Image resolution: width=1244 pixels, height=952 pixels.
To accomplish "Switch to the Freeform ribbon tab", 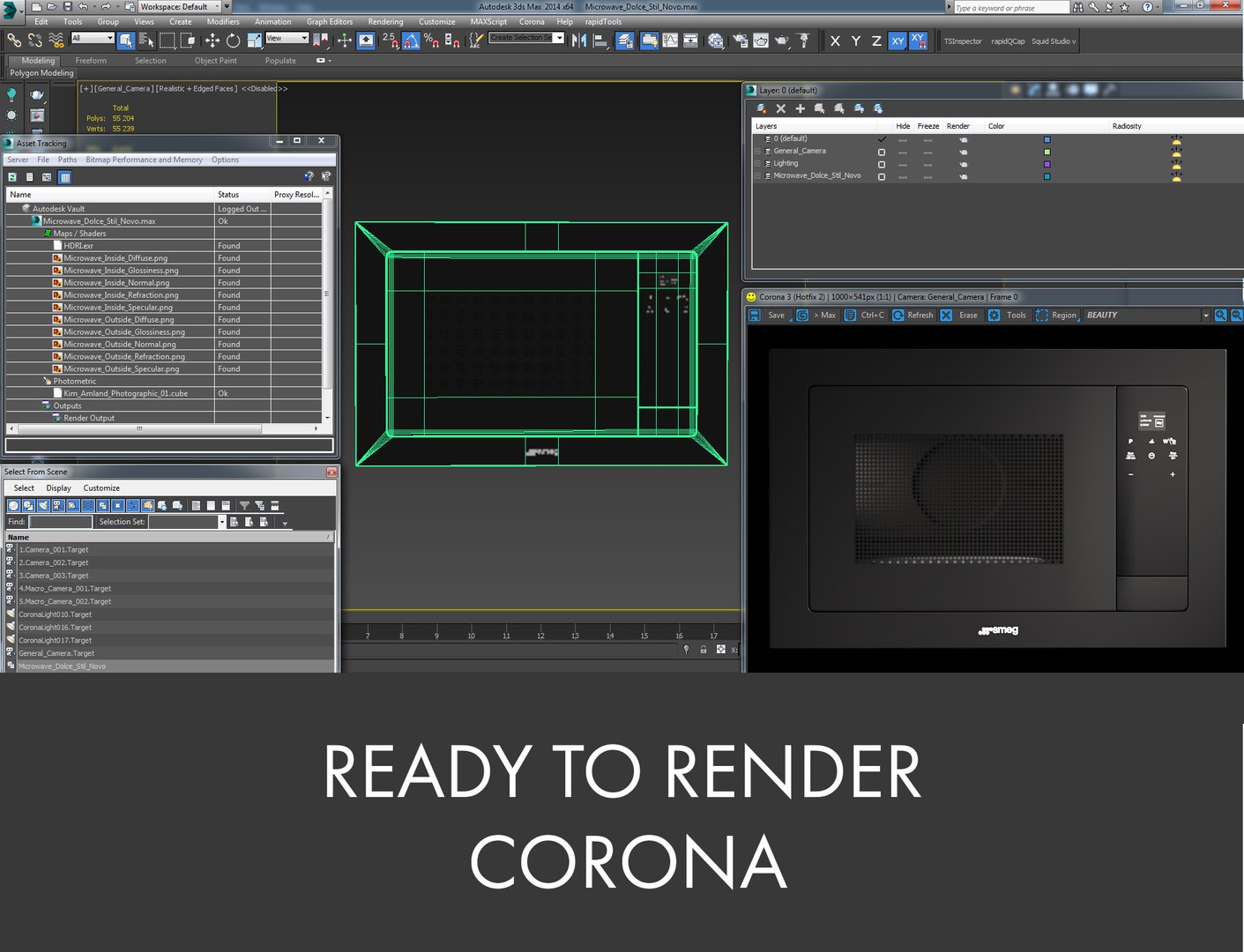I will click(x=91, y=61).
